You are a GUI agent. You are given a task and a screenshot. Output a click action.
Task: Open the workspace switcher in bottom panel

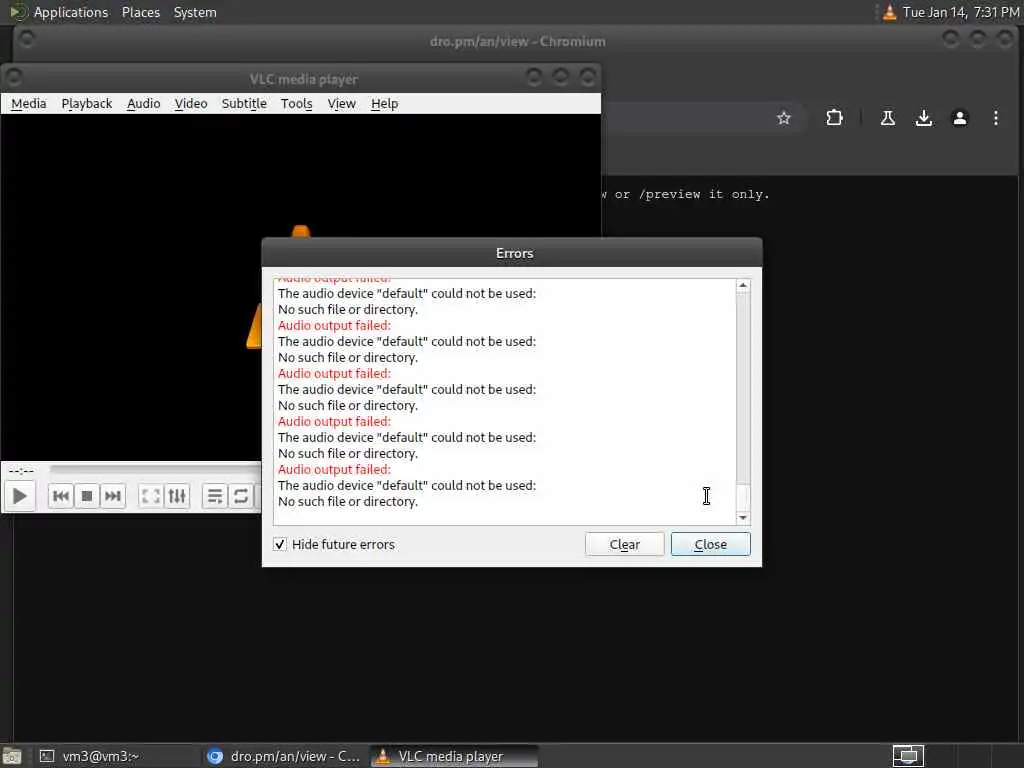[x=908, y=756]
